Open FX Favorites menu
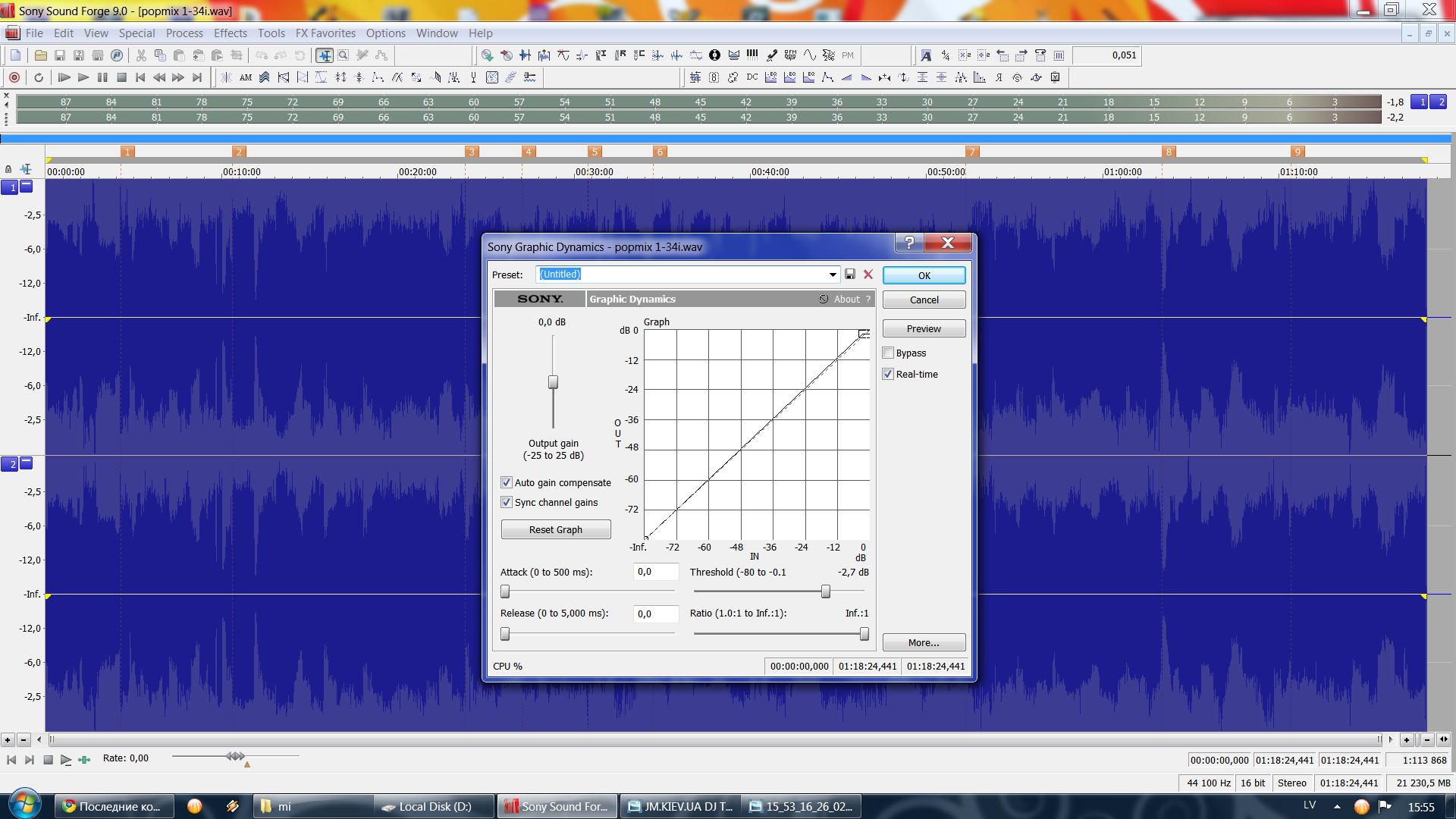The width and height of the screenshot is (1456, 819). click(325, 33)
